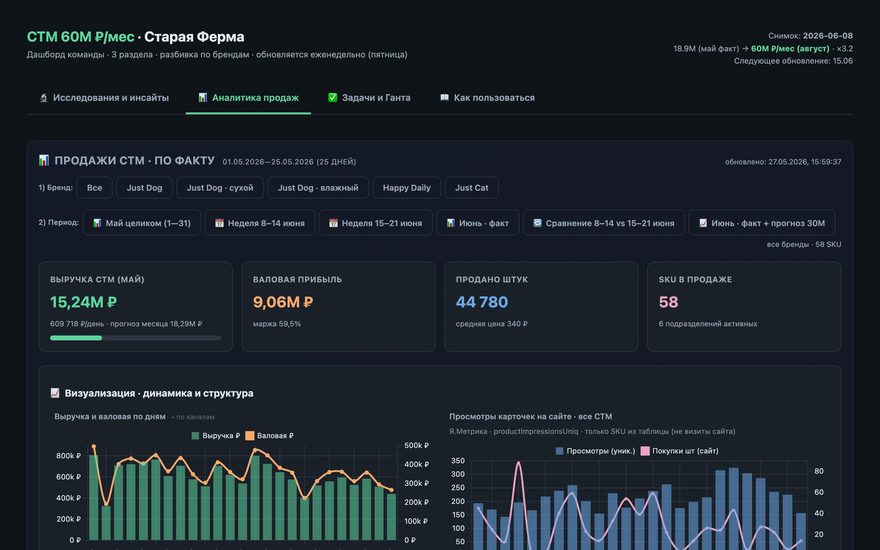880x550 pixels.
Task: Select period Неделя 15–21 июня
Action: pos(375,223)
